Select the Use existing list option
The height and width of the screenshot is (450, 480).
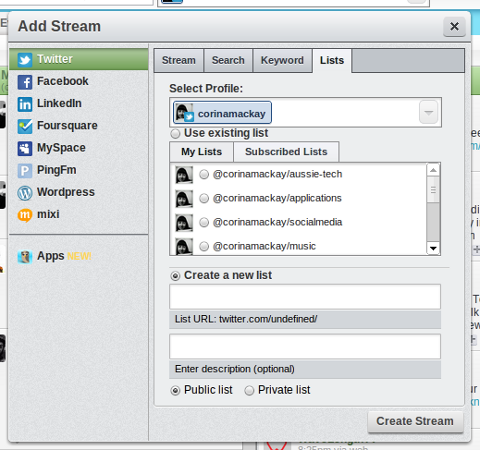point(175,134)
